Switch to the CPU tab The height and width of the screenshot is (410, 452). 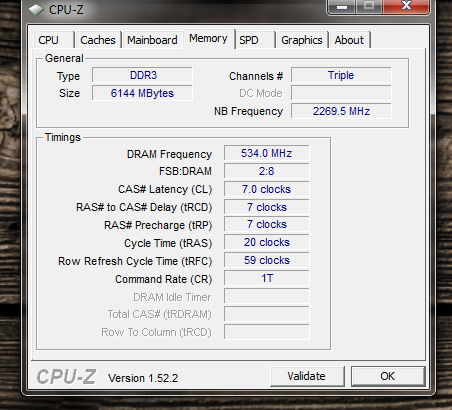click(x=53, y=40)
